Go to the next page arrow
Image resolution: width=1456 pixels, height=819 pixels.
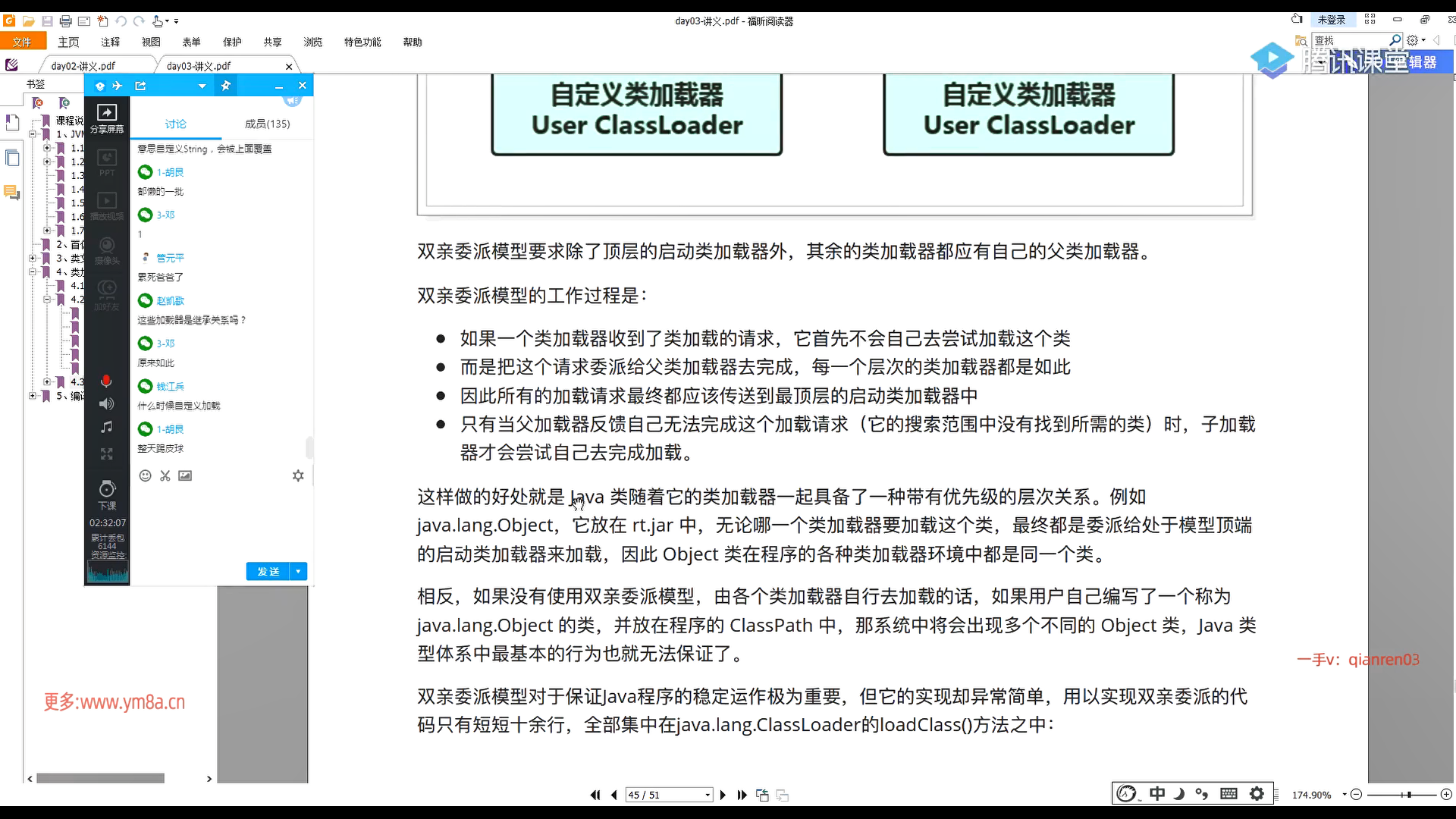pyautogui.click(x=723, y=795)
